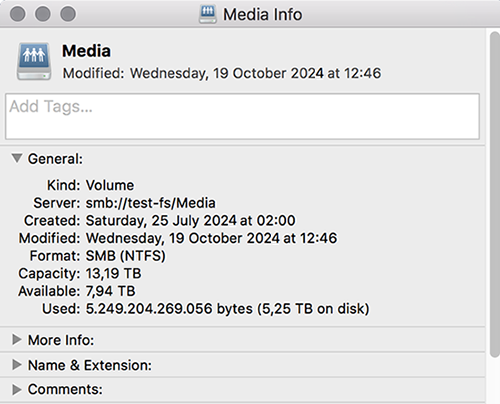Click the Media volume name heading
Screen dimensions: 500x404
click(86, 51)
